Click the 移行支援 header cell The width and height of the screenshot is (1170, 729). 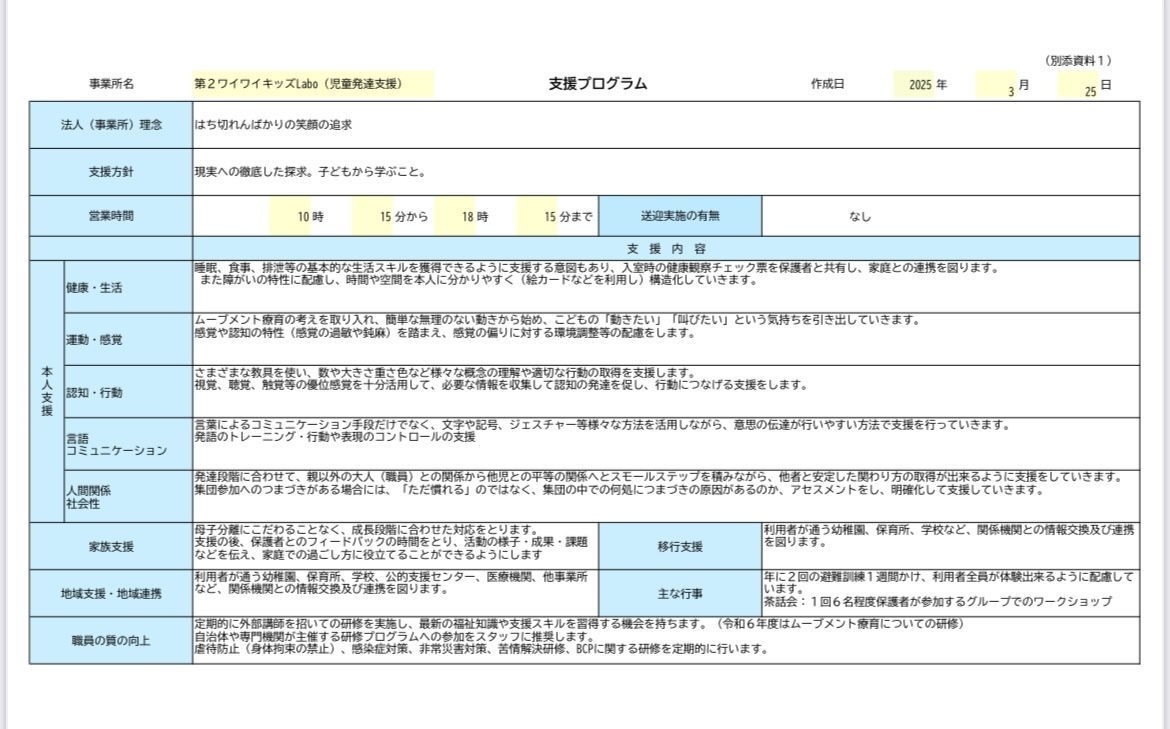[680, 546]
